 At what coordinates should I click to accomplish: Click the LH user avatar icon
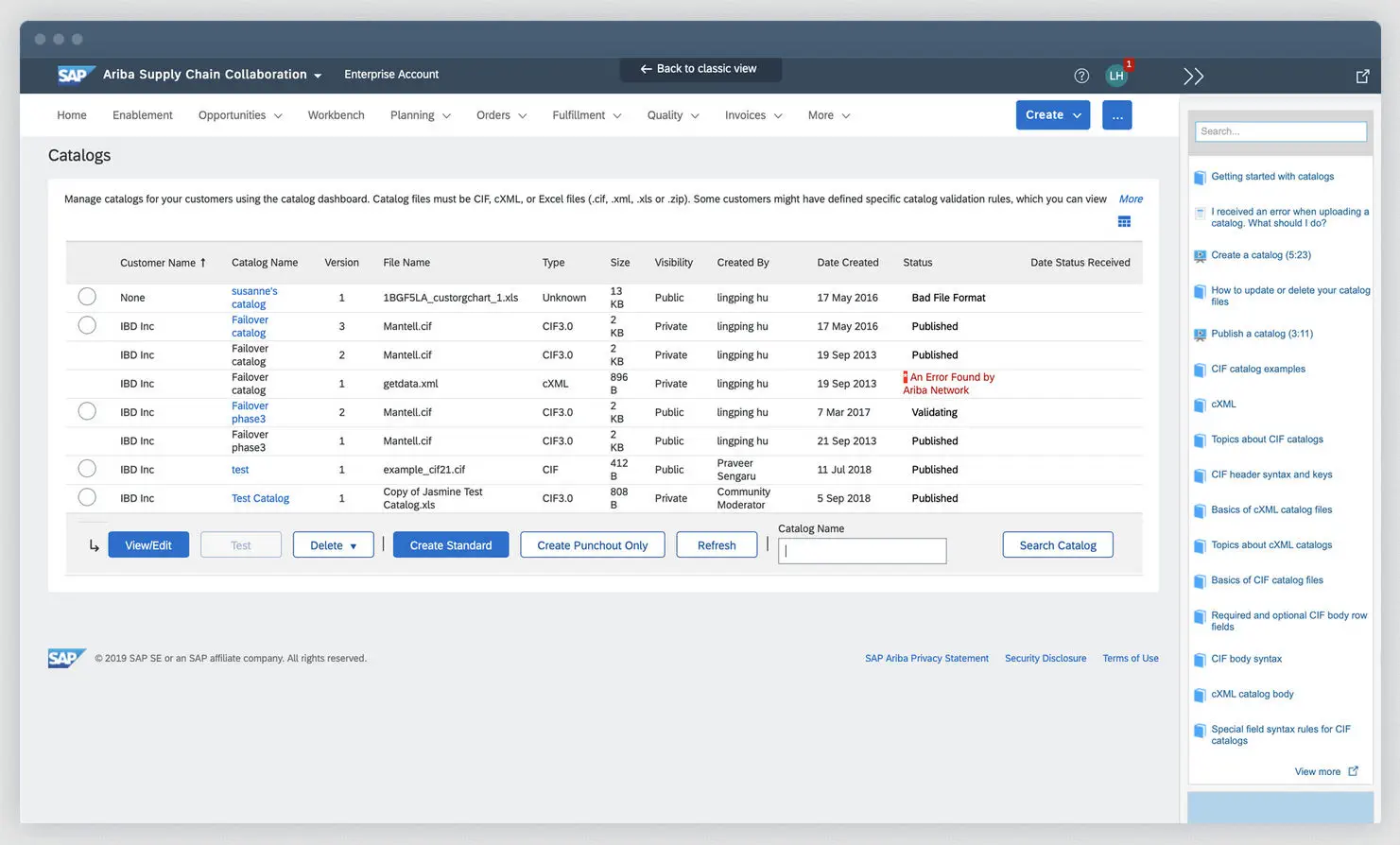1116,76
